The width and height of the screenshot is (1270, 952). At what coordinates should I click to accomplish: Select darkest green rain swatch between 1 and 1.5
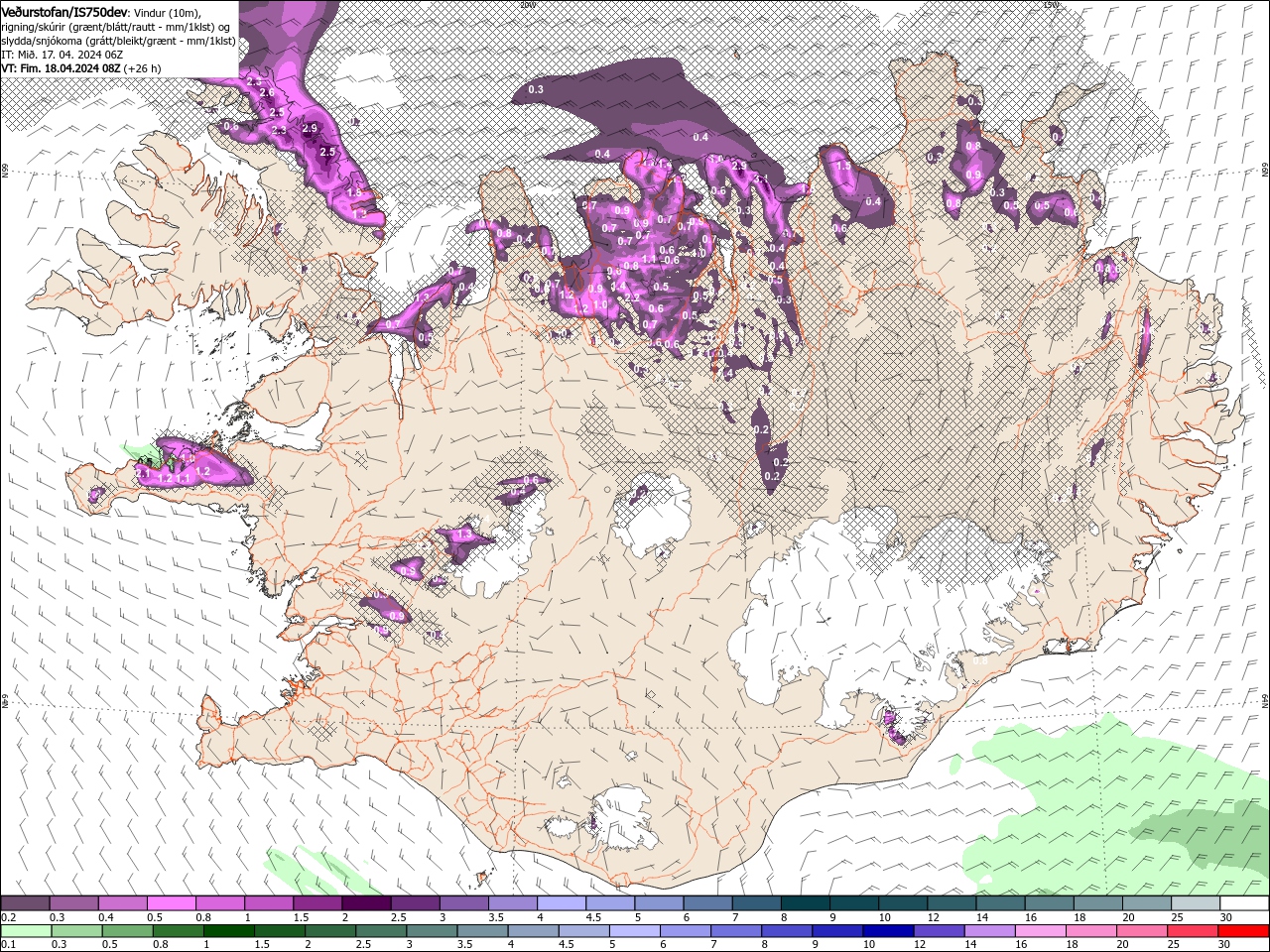coord(228,930)
